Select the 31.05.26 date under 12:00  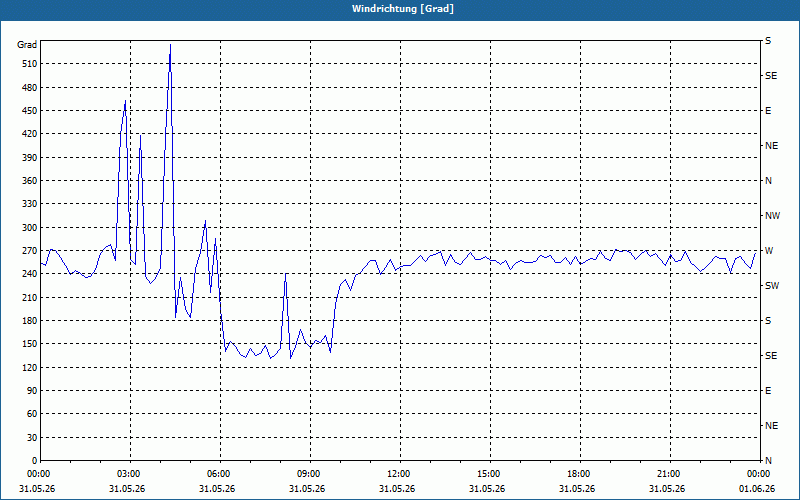point(397,489)
